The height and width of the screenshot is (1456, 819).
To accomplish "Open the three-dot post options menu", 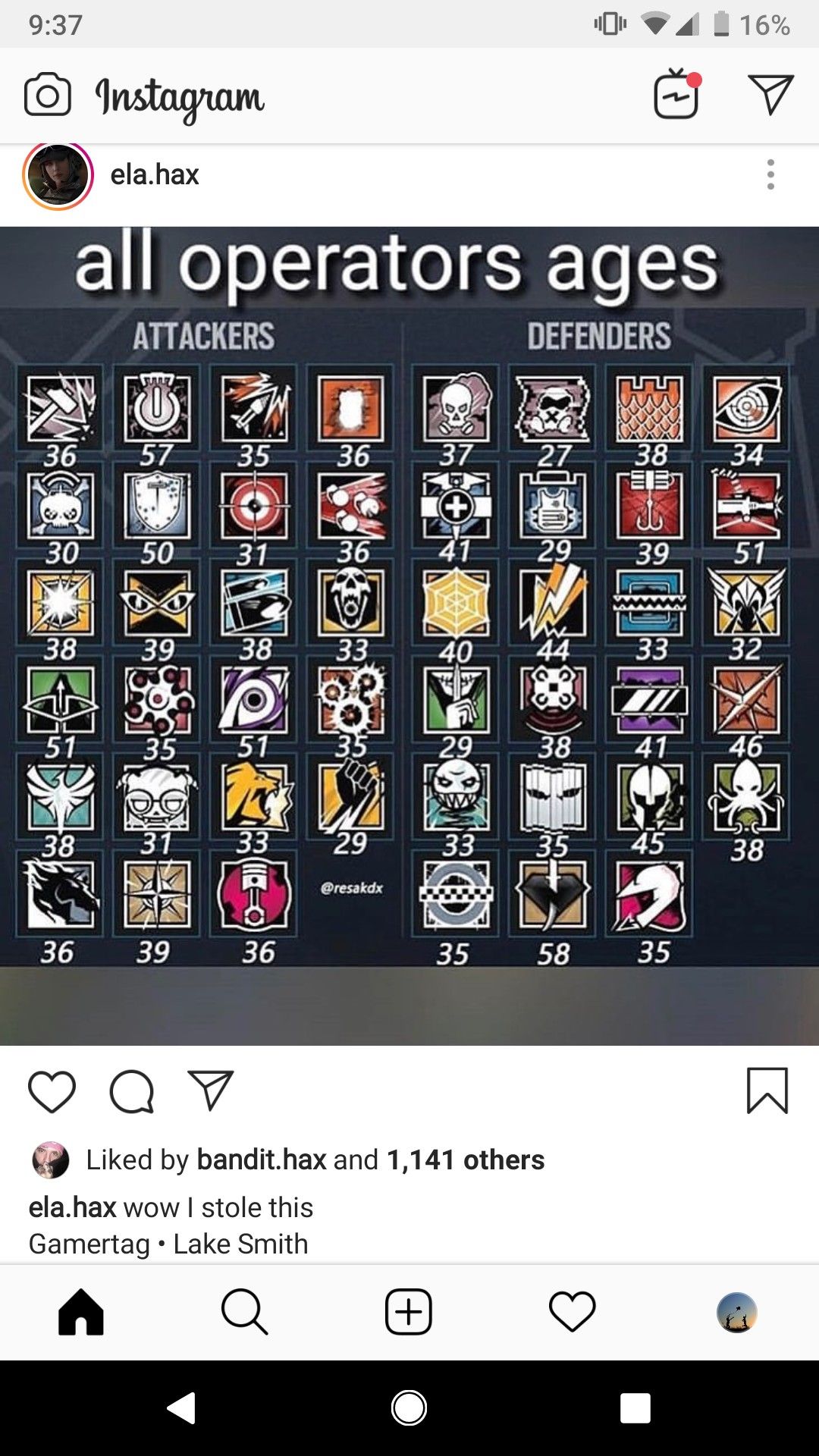I will point(770,174).
